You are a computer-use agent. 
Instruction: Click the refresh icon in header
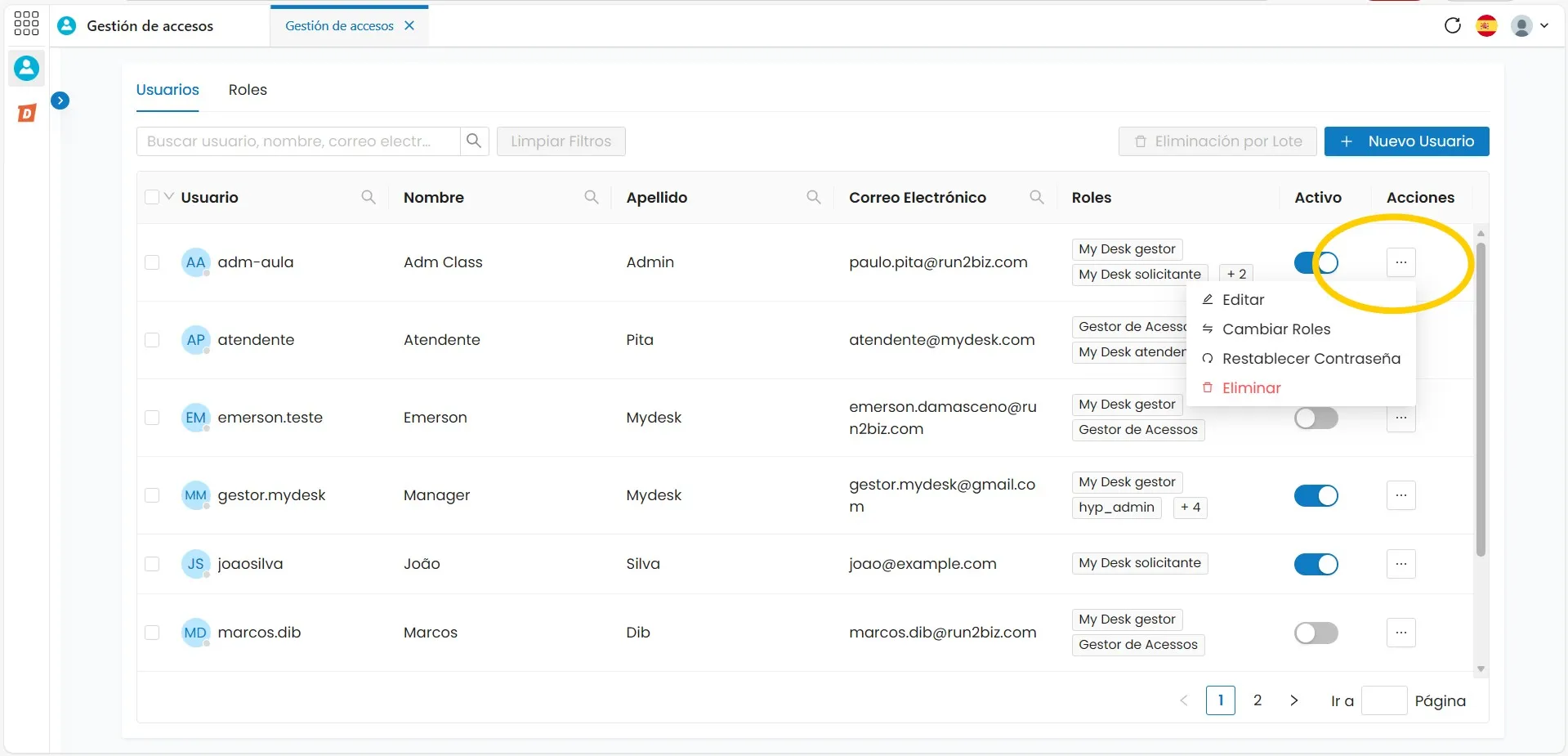tap(1452, 25)
